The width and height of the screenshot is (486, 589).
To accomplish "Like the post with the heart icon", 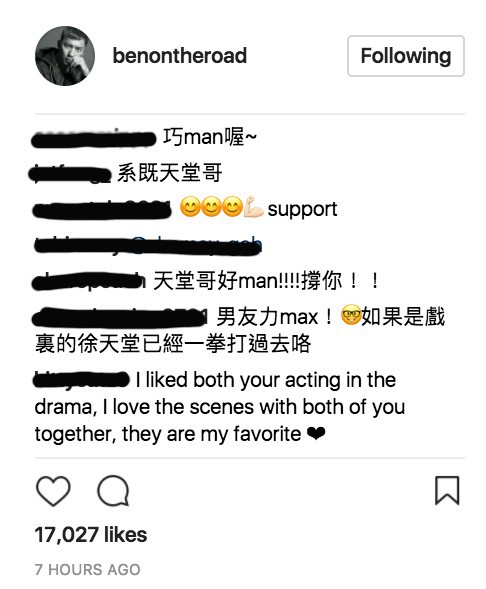I will [x=53, y=491].
